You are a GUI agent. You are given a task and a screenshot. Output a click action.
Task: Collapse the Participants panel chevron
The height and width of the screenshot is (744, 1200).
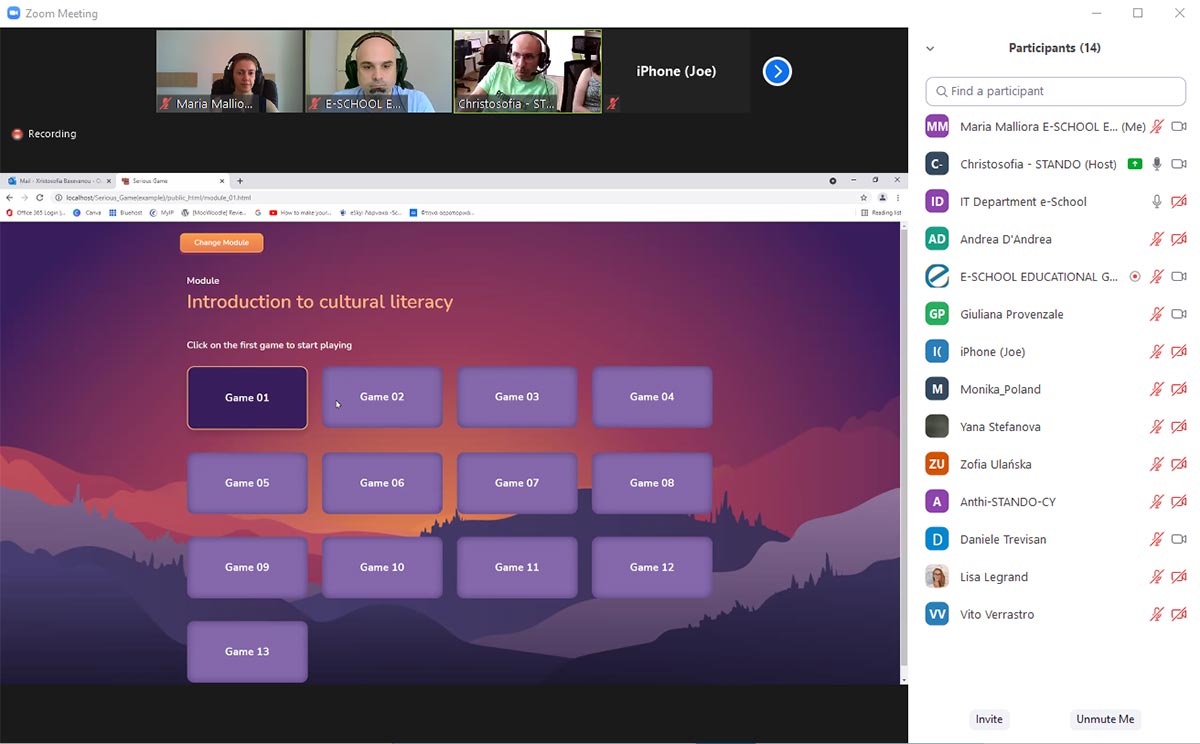point(930,48)
